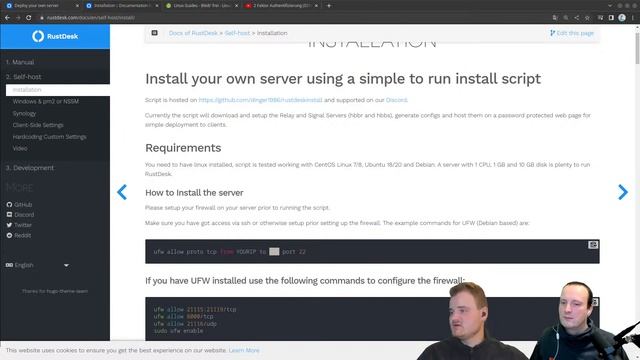Screen dimensions: 640x360
Task: Go to next page with right chevron
Action: (x=622, y=192)
